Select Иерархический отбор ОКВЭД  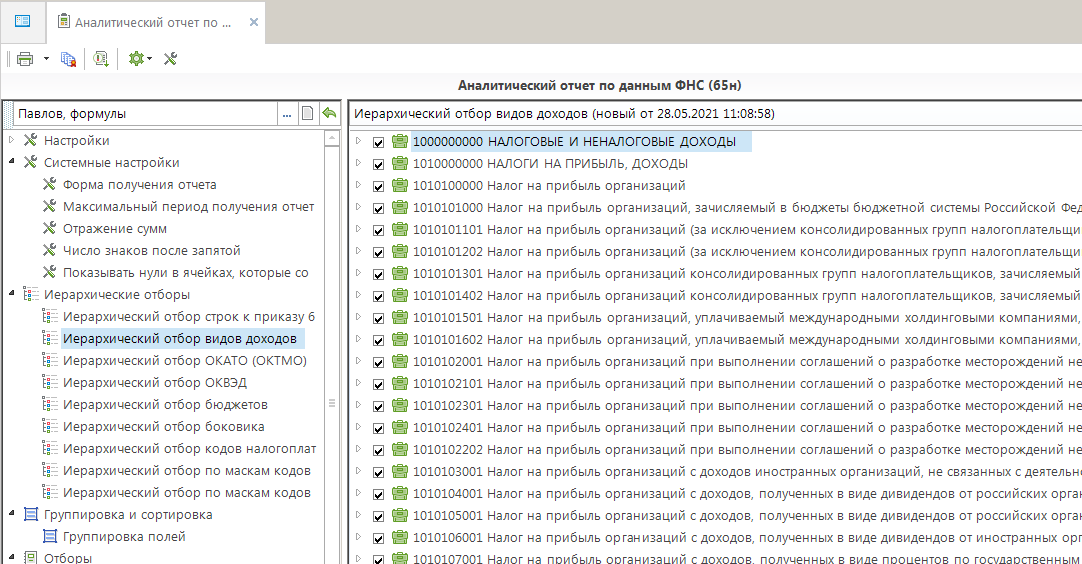(x=155, y=382)
